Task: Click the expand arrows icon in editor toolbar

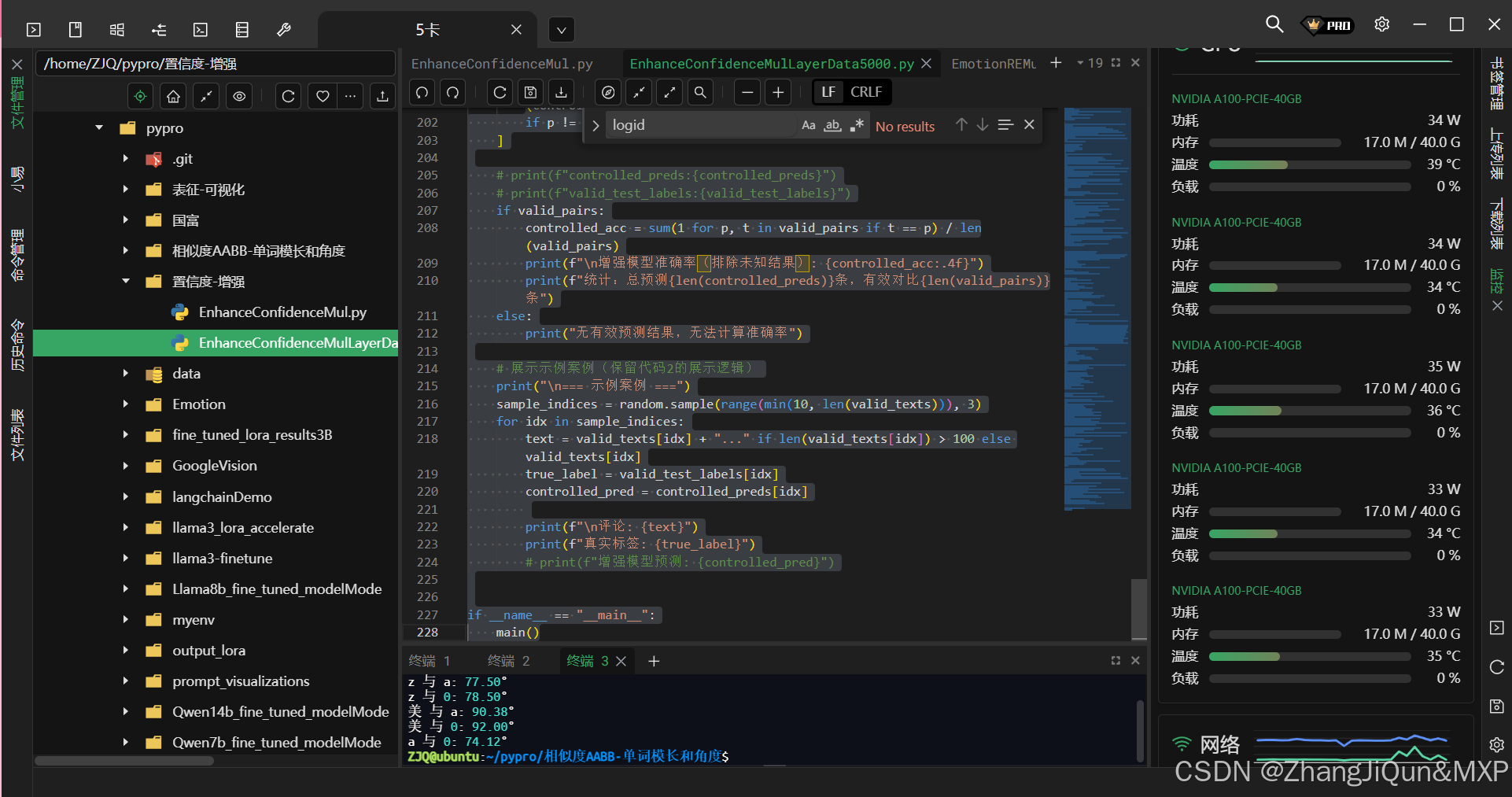Action: point(669,92)
